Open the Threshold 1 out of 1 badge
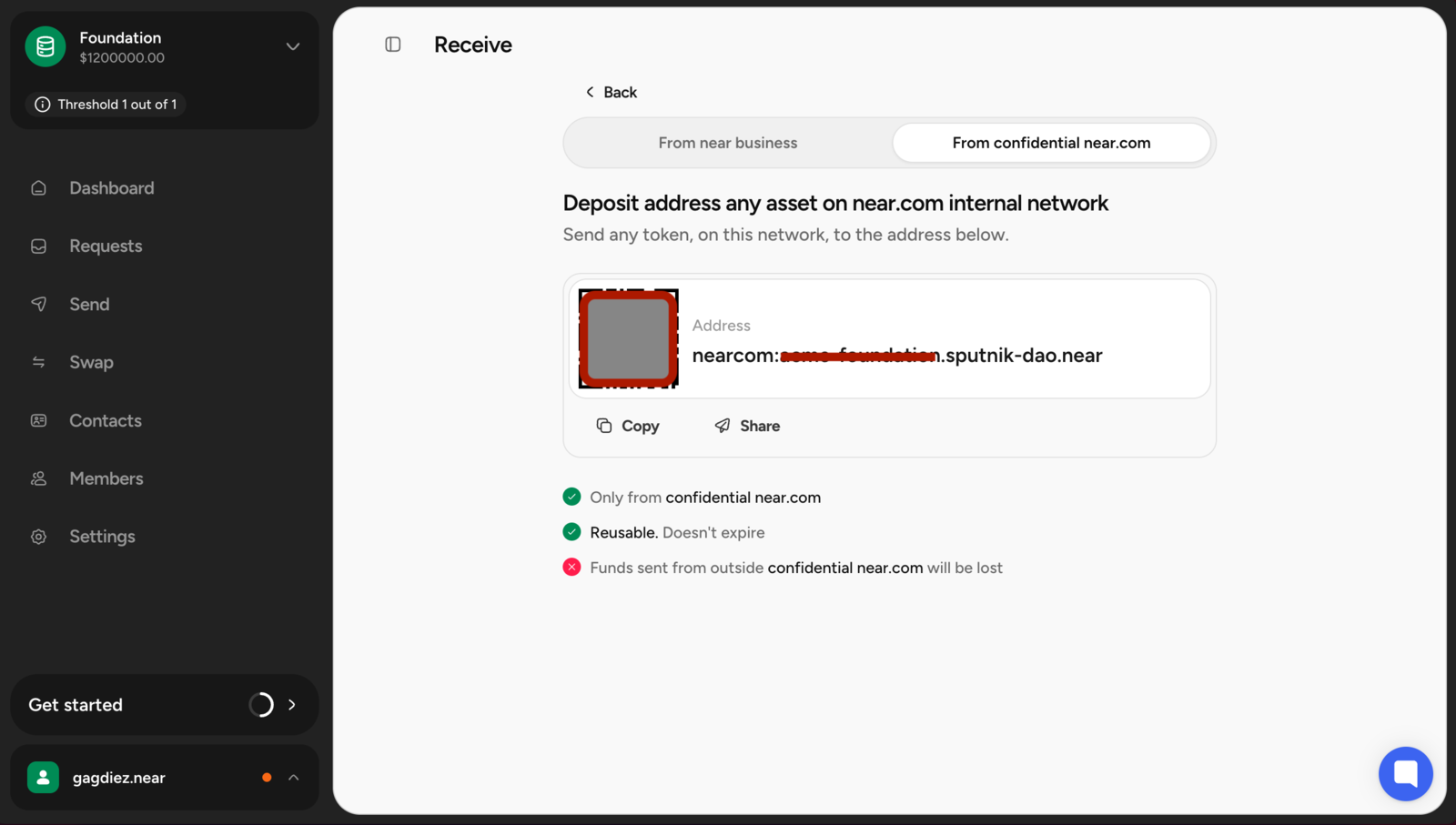1456x825 pixels. (x=106, y=105)
